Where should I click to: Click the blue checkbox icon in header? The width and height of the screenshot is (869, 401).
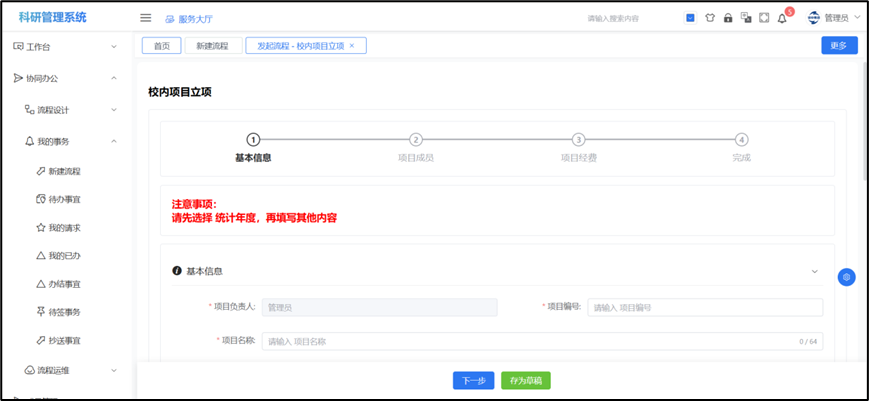pos(690,18)
